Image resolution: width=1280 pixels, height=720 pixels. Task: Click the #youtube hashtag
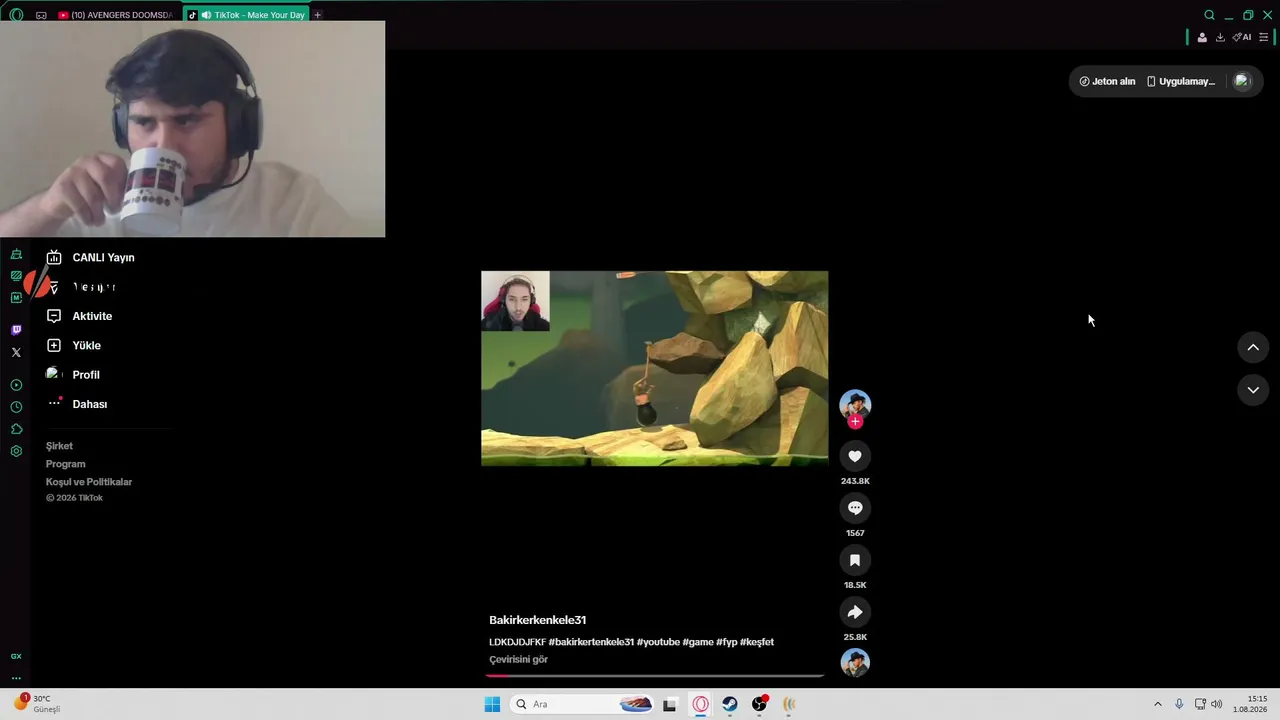658,642
